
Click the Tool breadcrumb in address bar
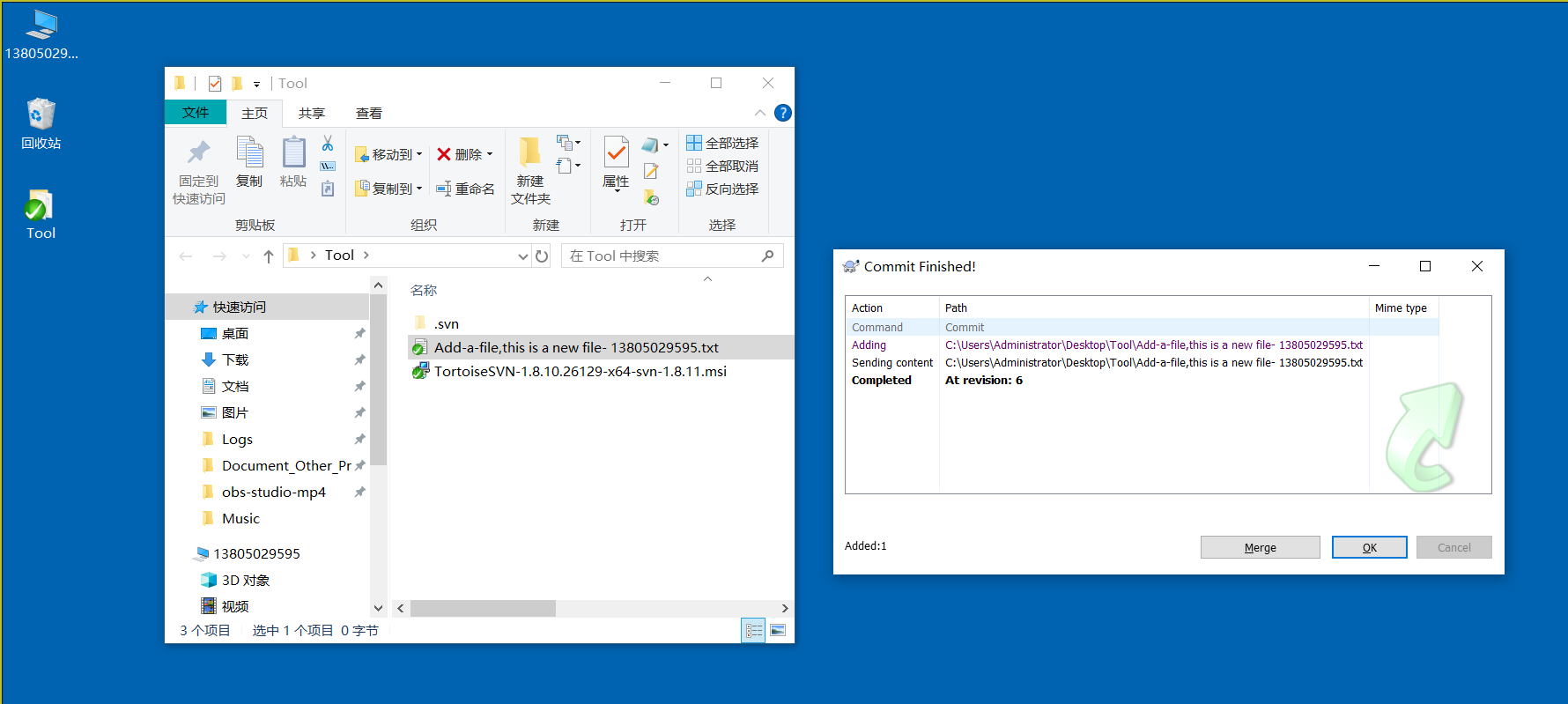click(x=339, y=256)
